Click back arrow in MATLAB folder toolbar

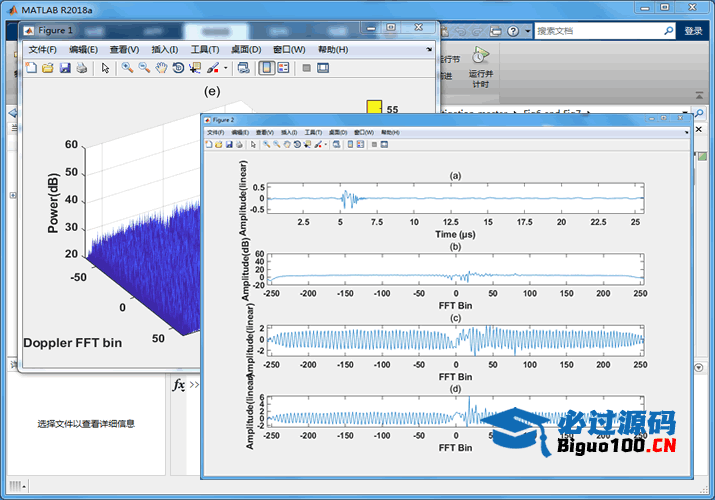(x=13, y=113)
